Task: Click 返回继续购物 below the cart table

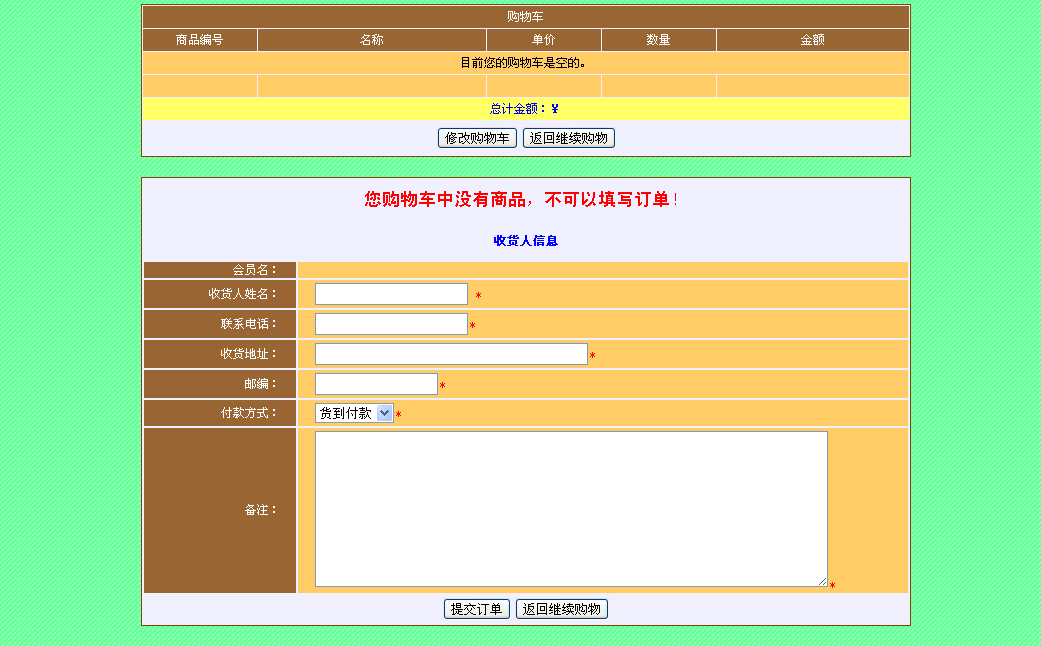Action: [x=568, y=138]
